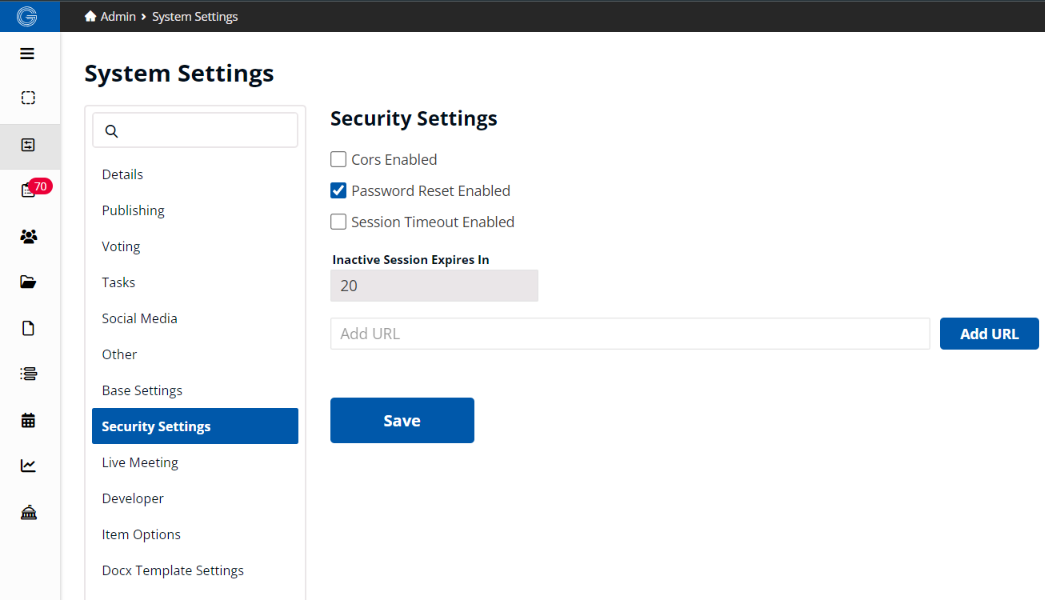Select the Security Settings menu item

point(195,426)
